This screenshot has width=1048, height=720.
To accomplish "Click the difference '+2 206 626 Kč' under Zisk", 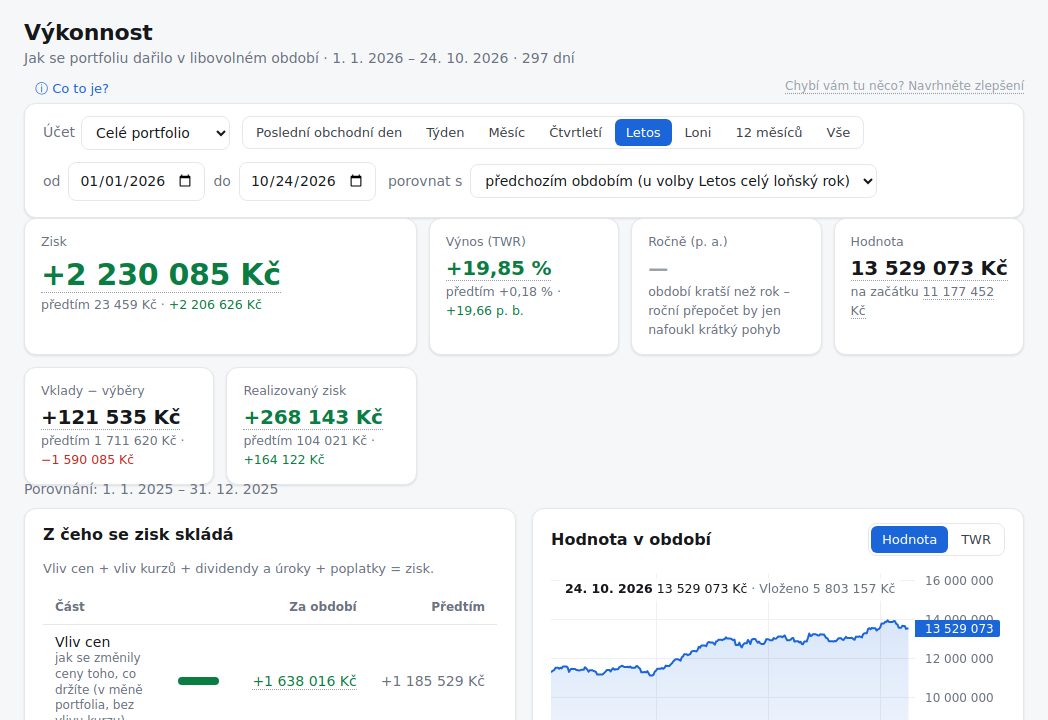I will click(215, 305).
